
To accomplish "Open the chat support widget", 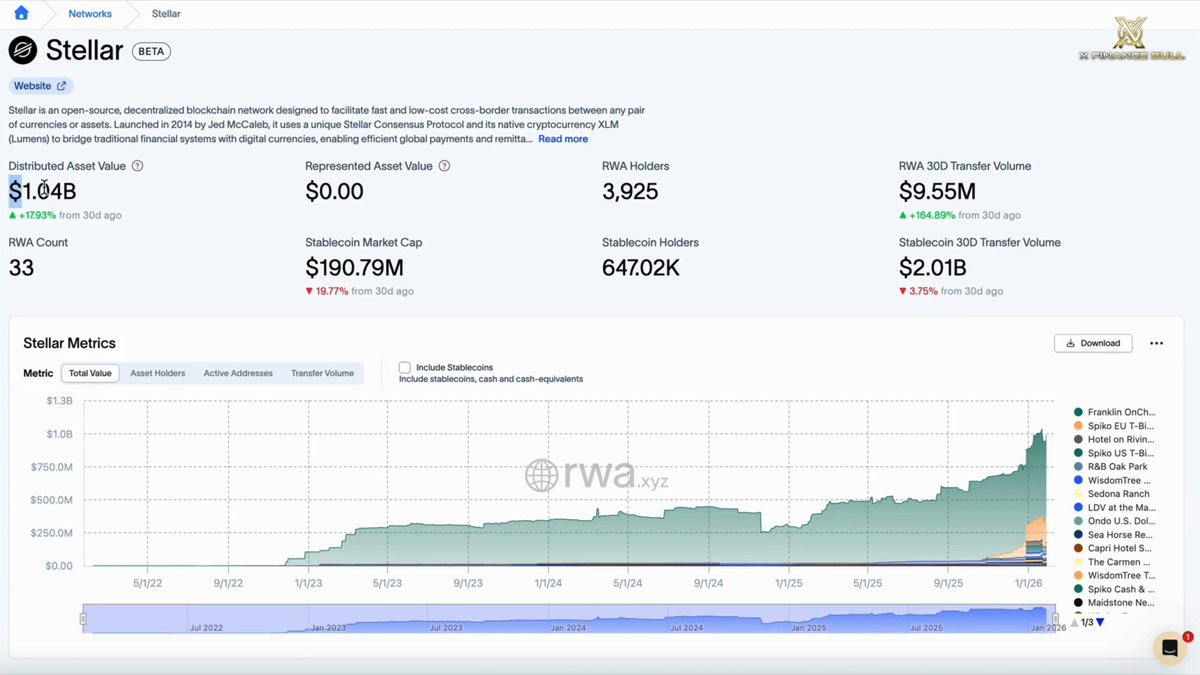I will (x=1169, y=647).
